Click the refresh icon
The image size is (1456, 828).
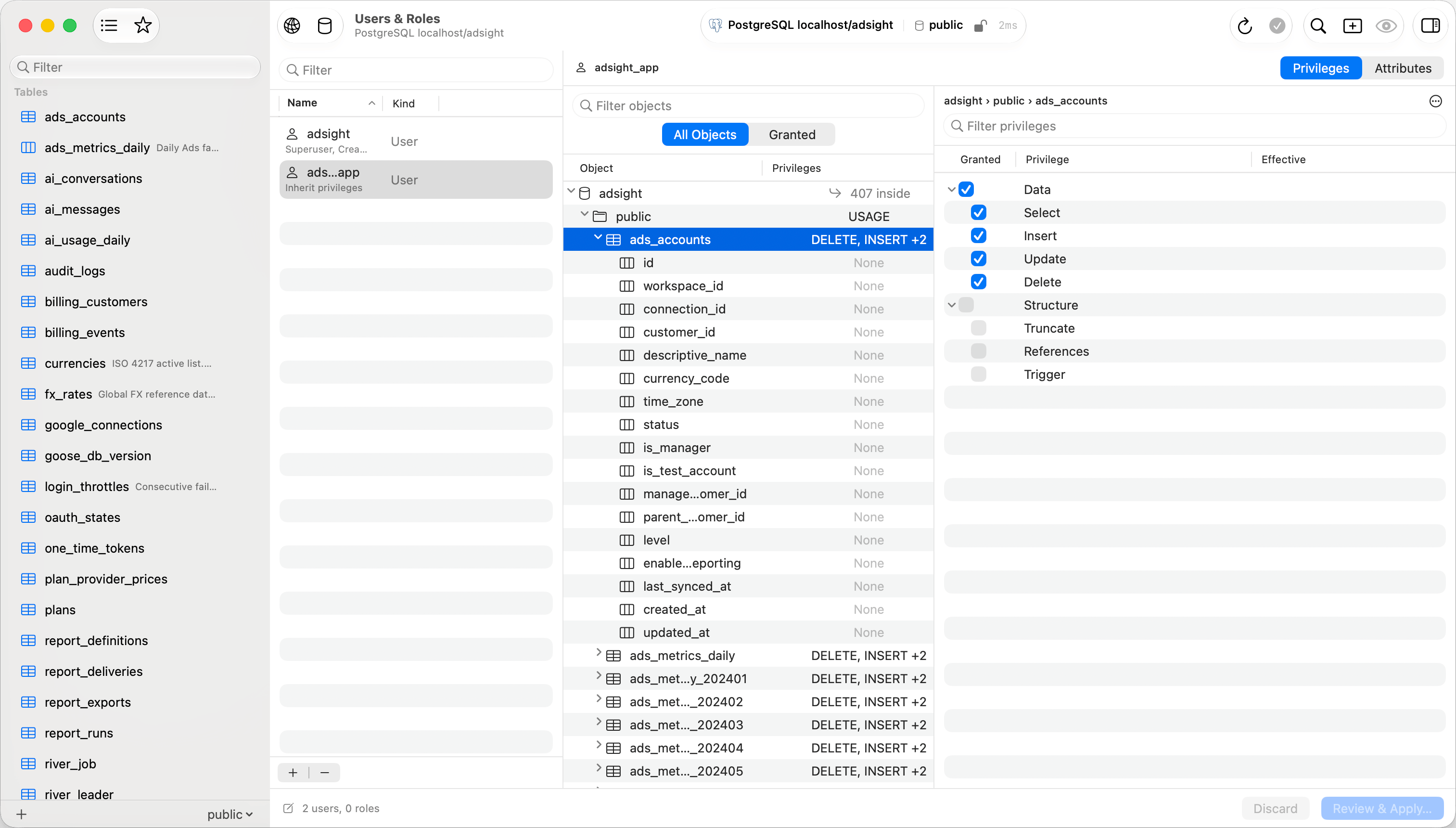1245,26
